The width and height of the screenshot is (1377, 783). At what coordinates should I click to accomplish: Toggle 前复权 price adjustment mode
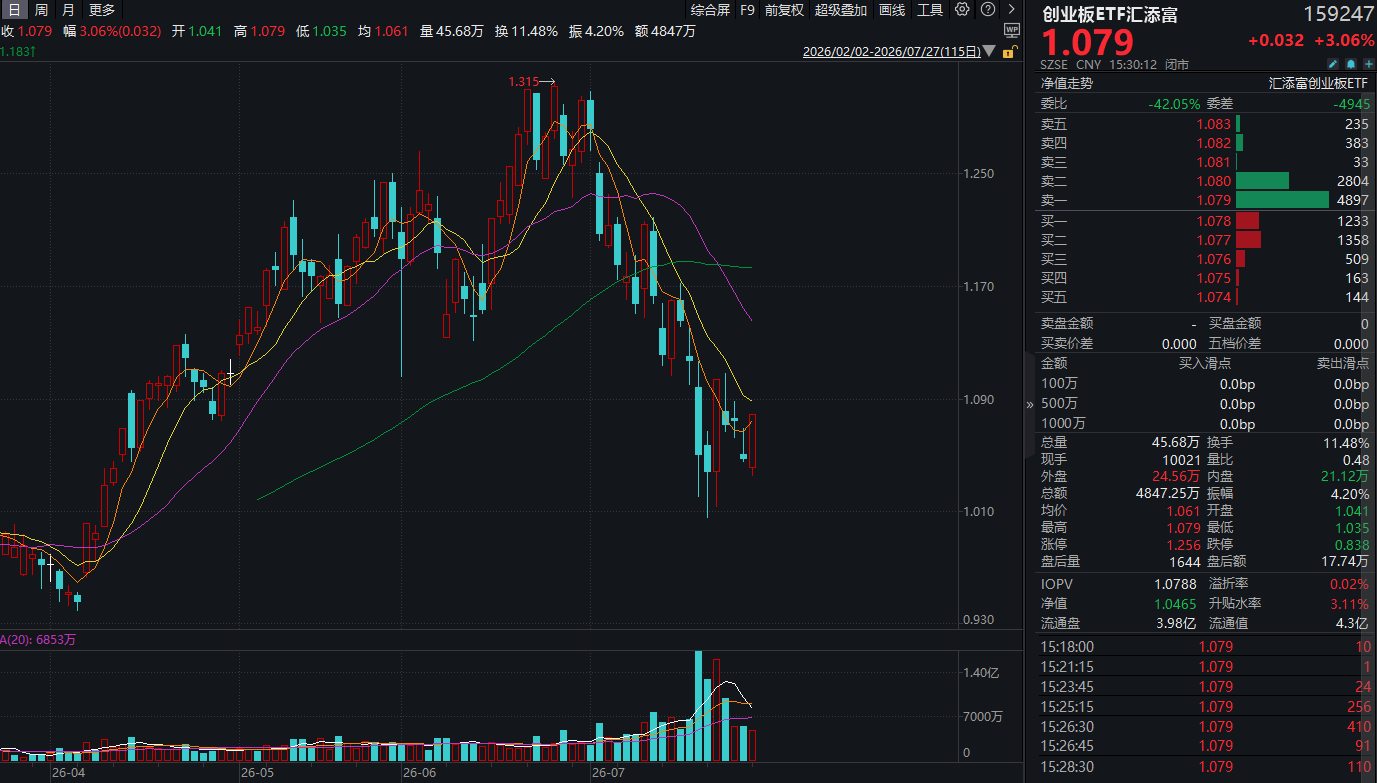click(784, 9)
